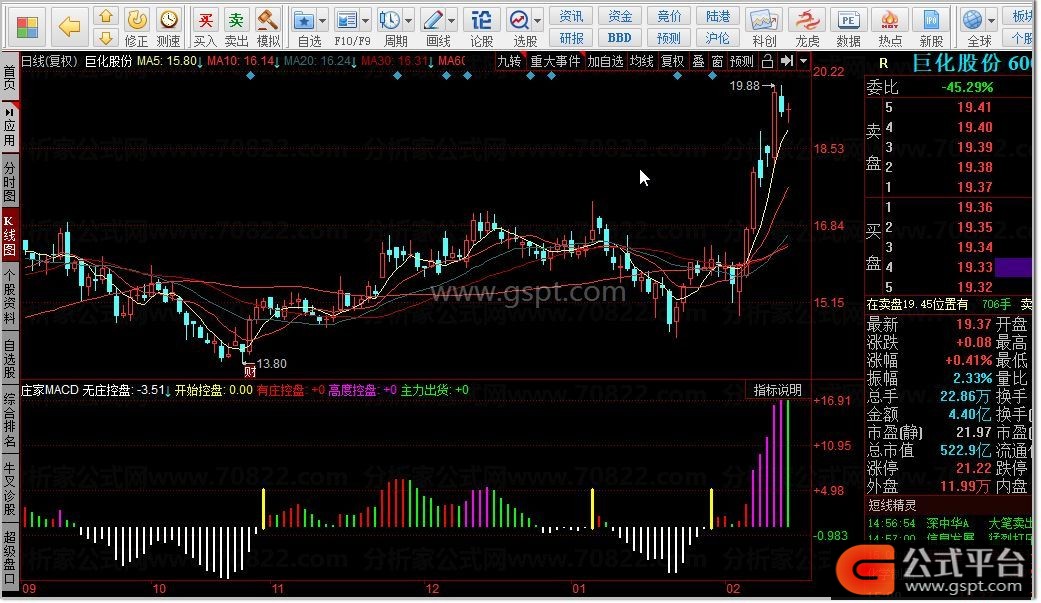This screenshot has width=1041, height=603.
Task: Click the BBD button
Action: click(x=620, y=39)
